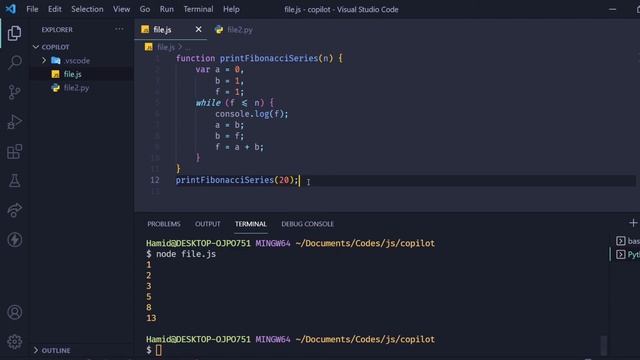This screenshot has height=360, width=640.
Task: Select file.js in Explorer tree
Action: pos(82,74)
